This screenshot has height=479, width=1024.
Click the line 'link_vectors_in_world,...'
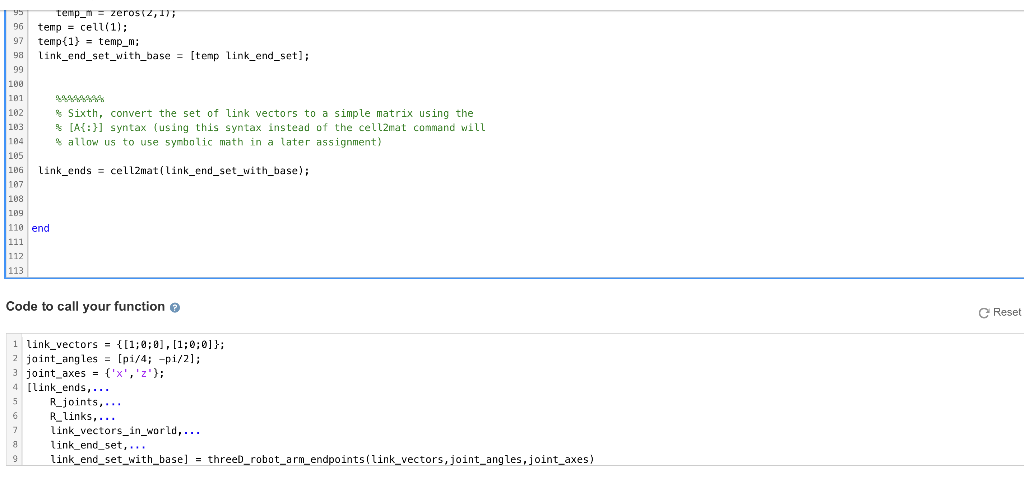[x=125, y=431]
